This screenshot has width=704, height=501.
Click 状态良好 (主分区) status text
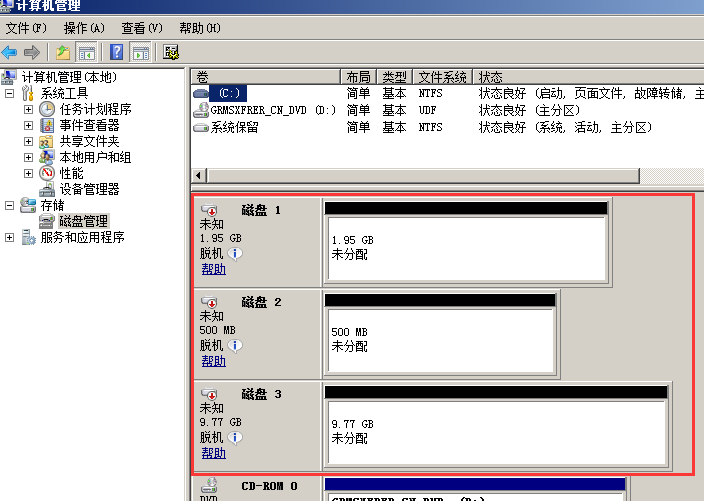pos(529,110)
